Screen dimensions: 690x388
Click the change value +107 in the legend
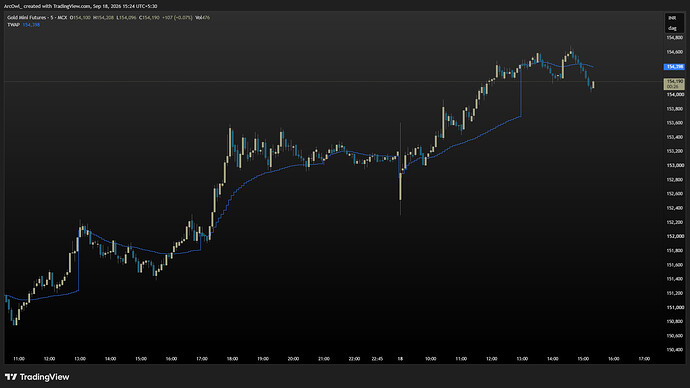point(167,18)
